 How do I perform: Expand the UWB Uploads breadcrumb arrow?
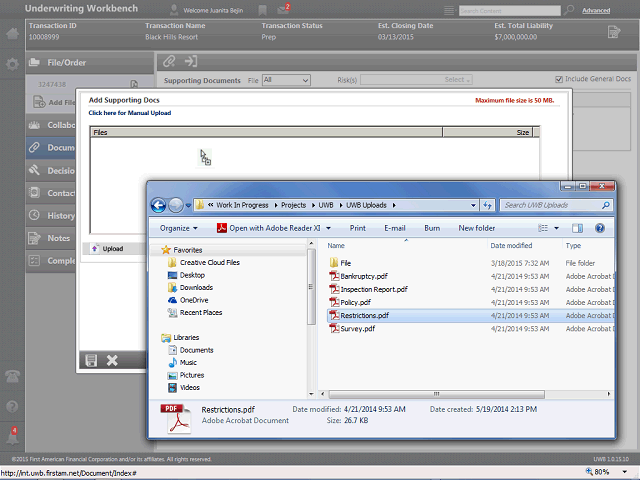point(394,205)
